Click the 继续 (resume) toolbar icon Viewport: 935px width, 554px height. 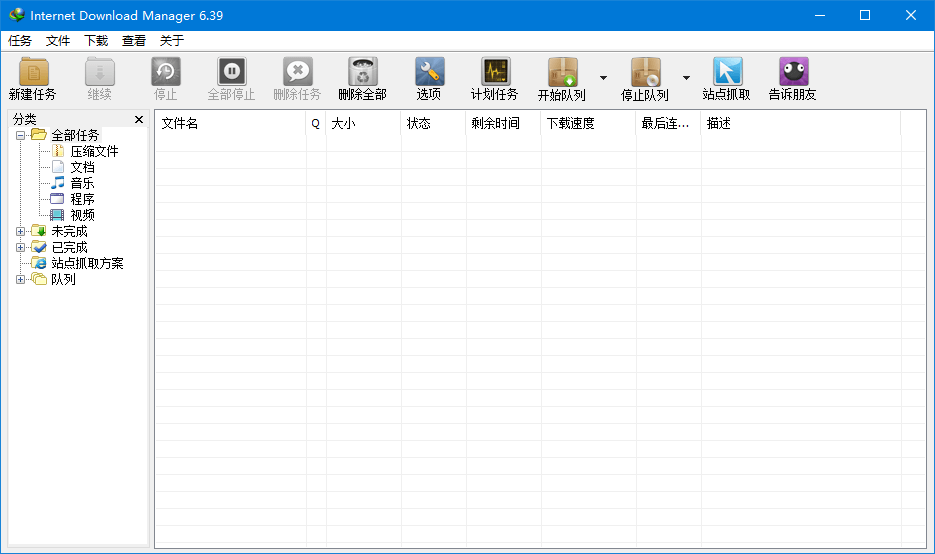pos(100,72)
